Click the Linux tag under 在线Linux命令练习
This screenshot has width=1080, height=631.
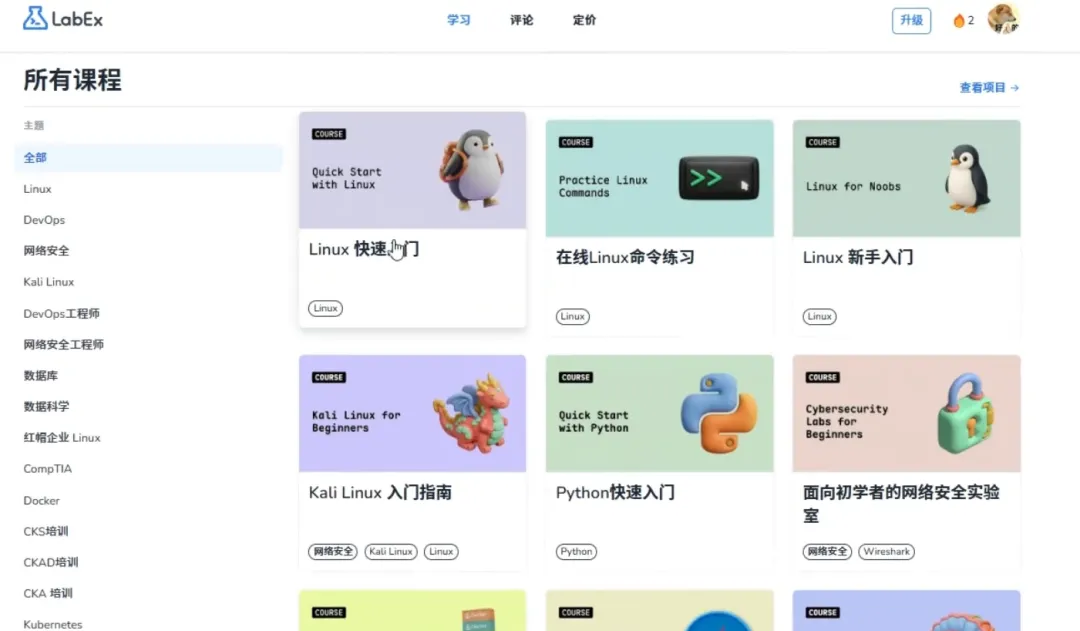[x=572, y=316]
